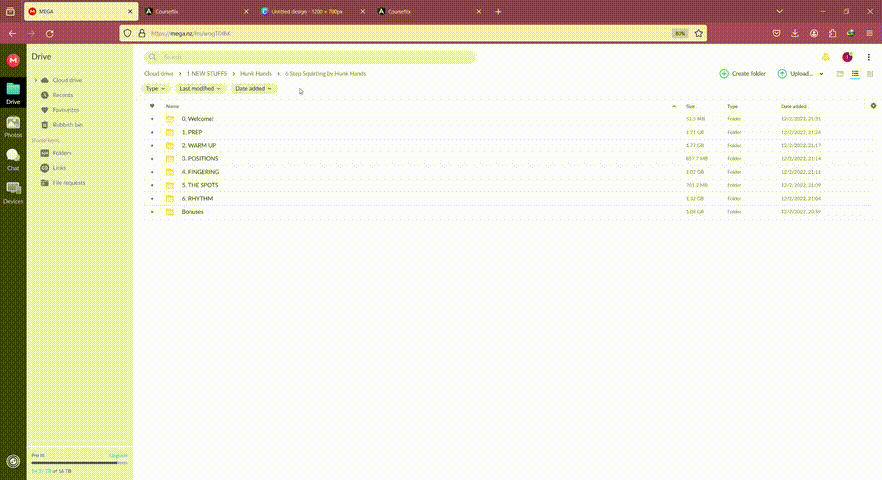Open the Photos section in the left rail
The image size is (882, 480).
[x=13, y=127]
